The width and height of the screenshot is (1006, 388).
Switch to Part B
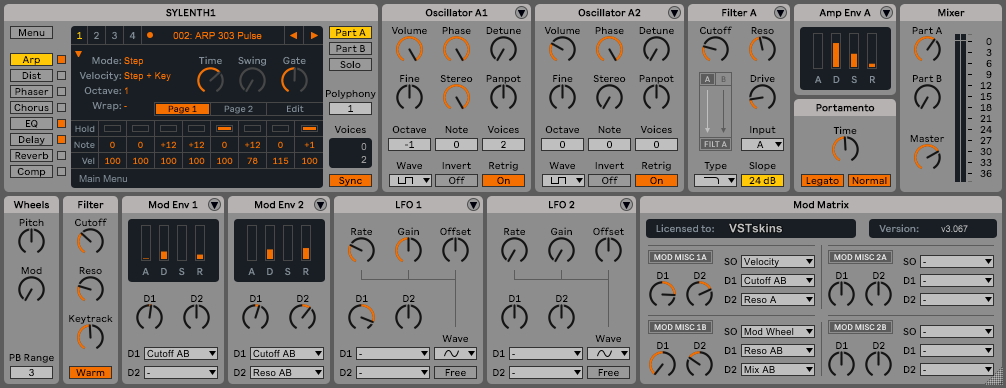click(x=350, y=49)
